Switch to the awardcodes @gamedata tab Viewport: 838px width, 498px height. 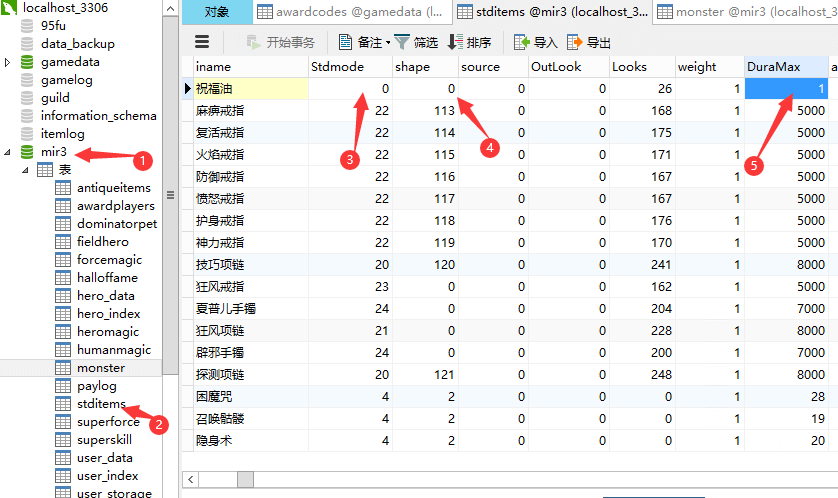tap(350, 12)
